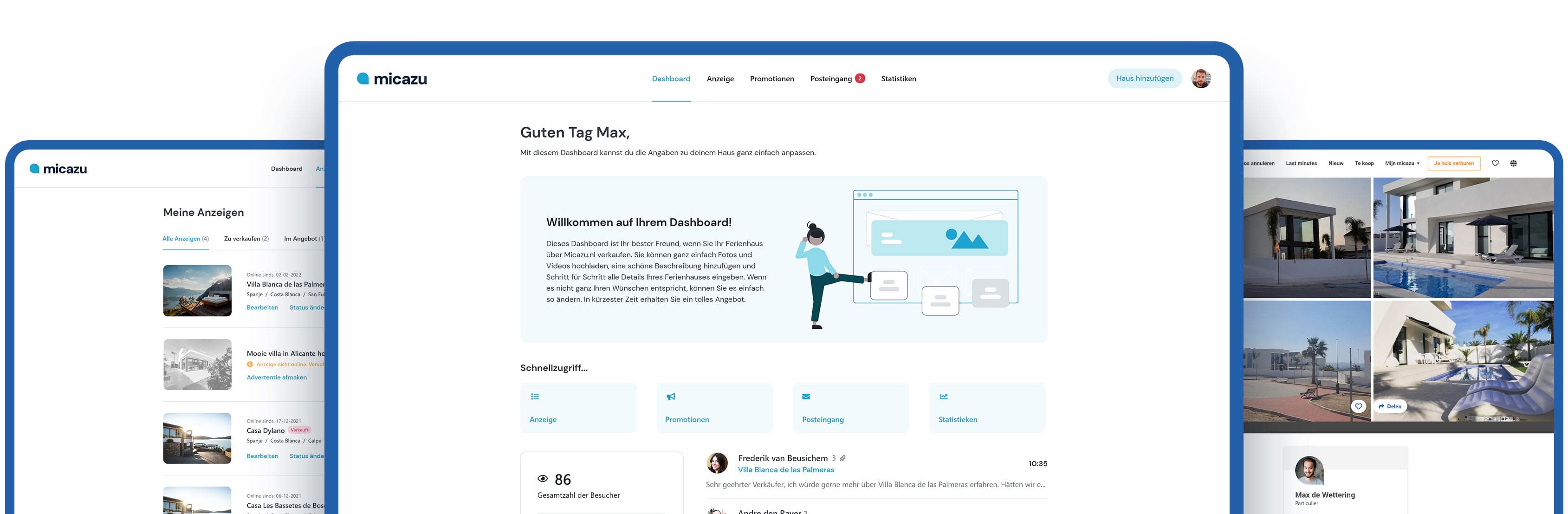The height and width of the screenshot is (514, 1568).
Task: Click the Je huis verhuren button
Action: 1453,163
